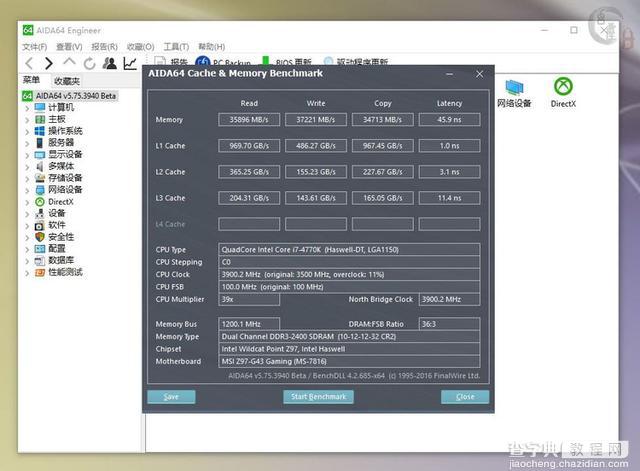Click the DRAM:FSB Ratio 36:3 value
The width and height of the screenshot is (640, 471).
click(449, 324)
